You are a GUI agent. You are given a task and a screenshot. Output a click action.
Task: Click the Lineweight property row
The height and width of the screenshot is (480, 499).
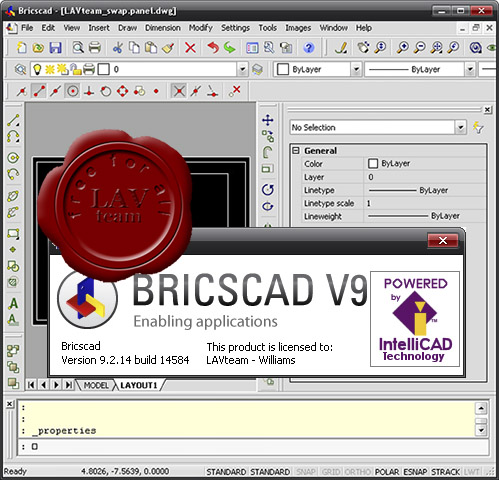point(393,216)
